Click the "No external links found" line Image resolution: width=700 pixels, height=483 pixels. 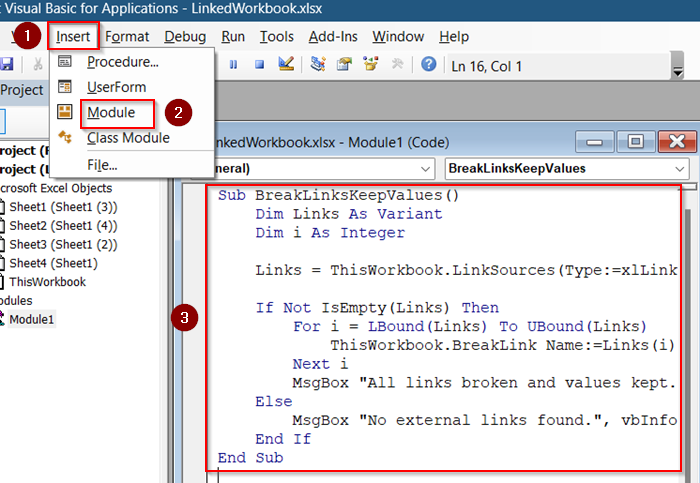[485, 421]
